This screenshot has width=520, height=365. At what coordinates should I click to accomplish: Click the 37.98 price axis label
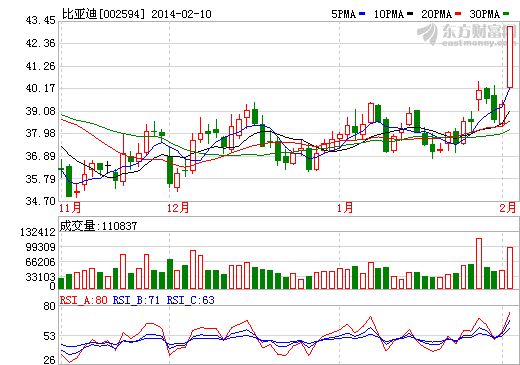tap(41, 134)
